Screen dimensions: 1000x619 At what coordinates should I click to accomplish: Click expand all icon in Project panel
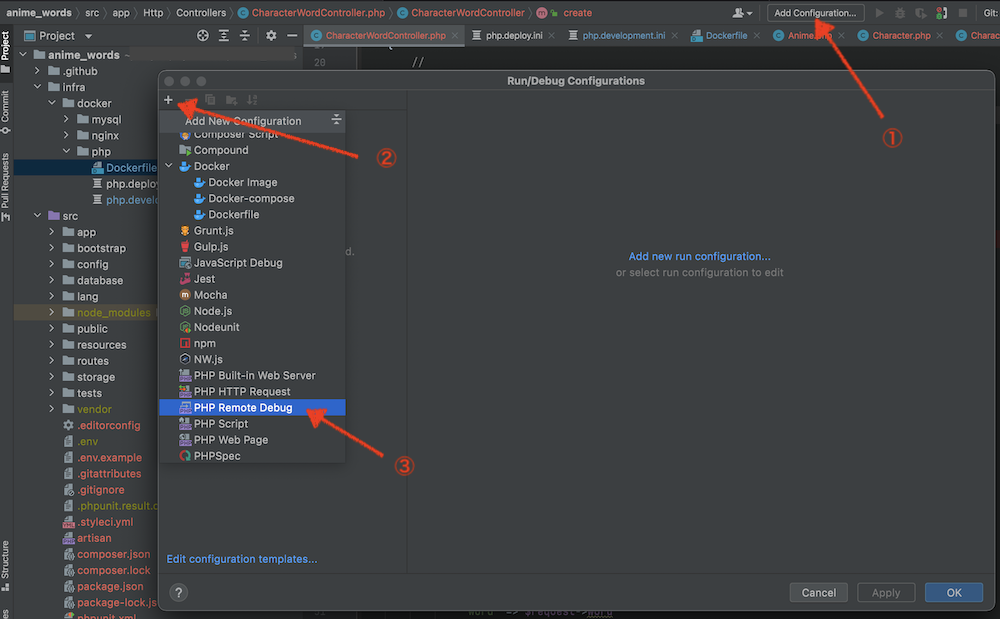coord(224,36)
